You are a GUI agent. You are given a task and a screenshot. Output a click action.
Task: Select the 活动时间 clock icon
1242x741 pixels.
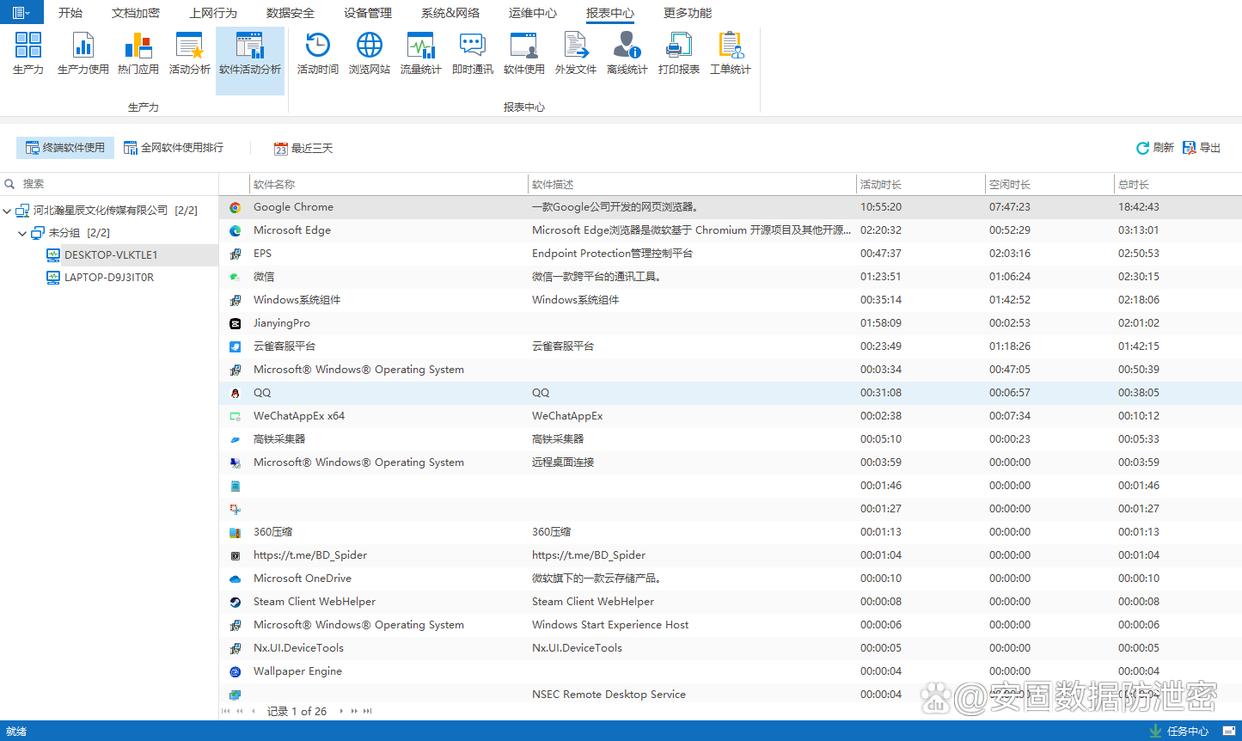pyautogui.click(x=318, y=53)
